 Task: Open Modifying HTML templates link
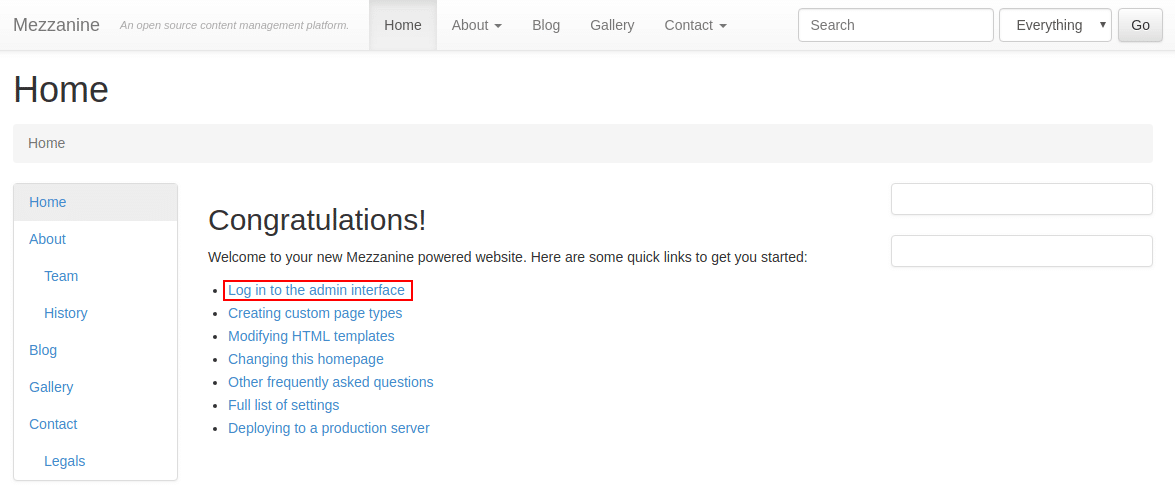point(311,336)
